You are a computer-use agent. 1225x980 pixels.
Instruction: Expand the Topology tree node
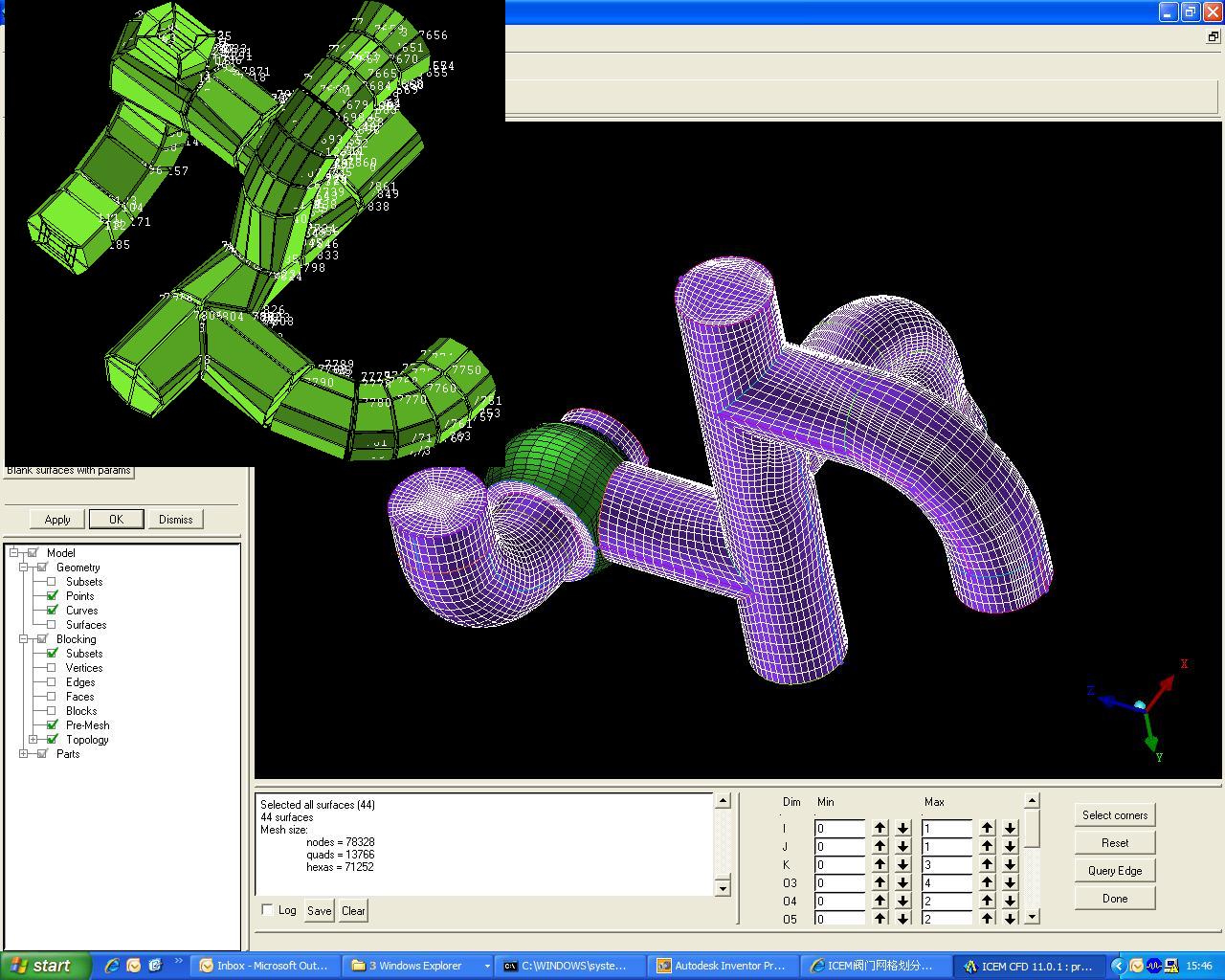point(33,740)
